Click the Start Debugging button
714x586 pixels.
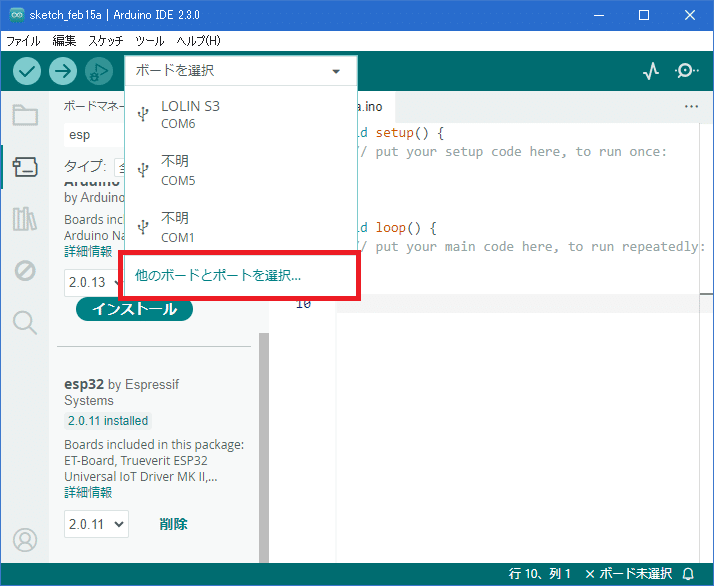(99, 71)
